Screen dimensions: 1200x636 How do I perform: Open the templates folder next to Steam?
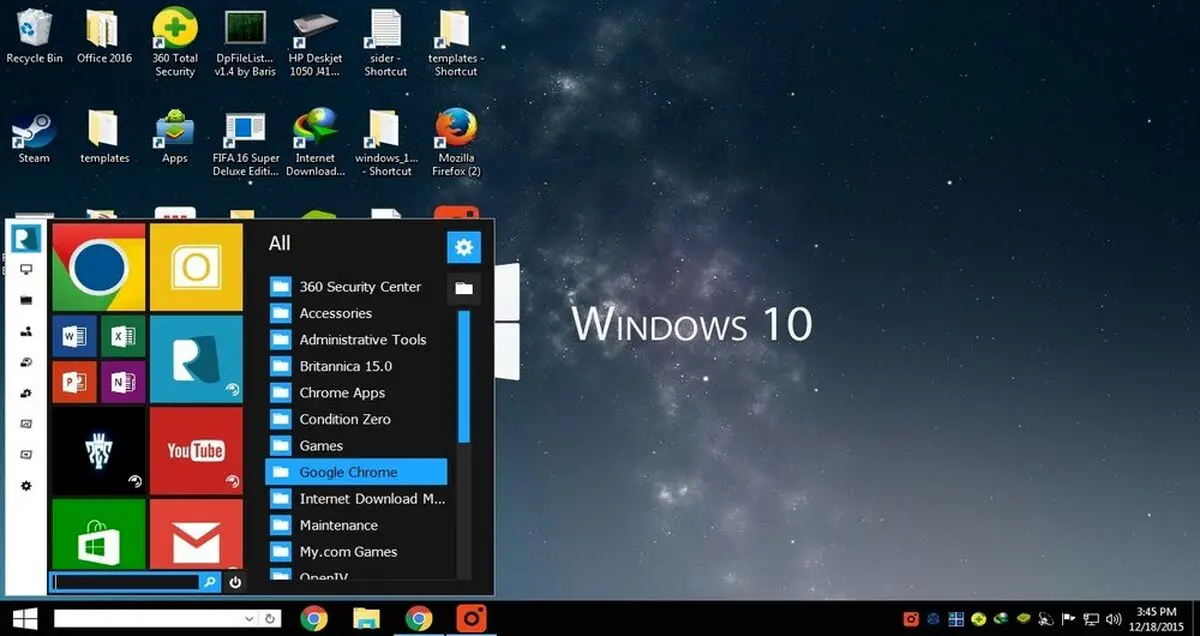pos(104,137)
